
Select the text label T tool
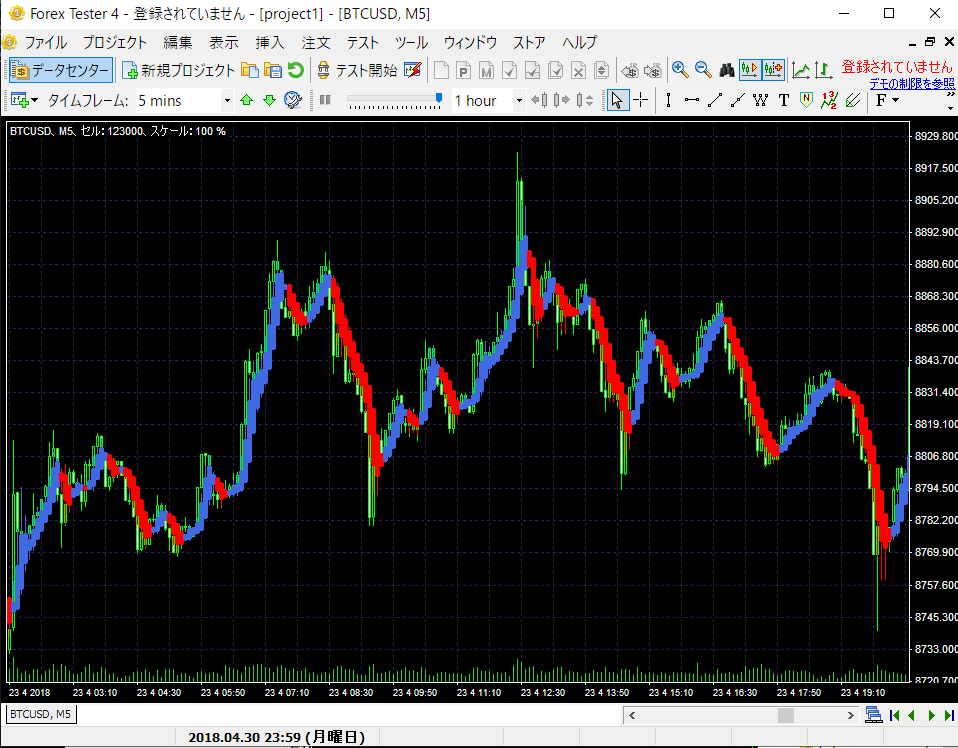point(783,100)
